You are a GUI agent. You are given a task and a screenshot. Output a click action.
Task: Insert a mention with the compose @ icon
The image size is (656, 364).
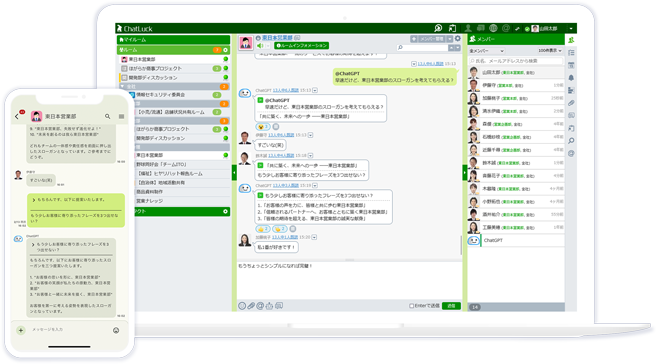click(x=260, y=306)
